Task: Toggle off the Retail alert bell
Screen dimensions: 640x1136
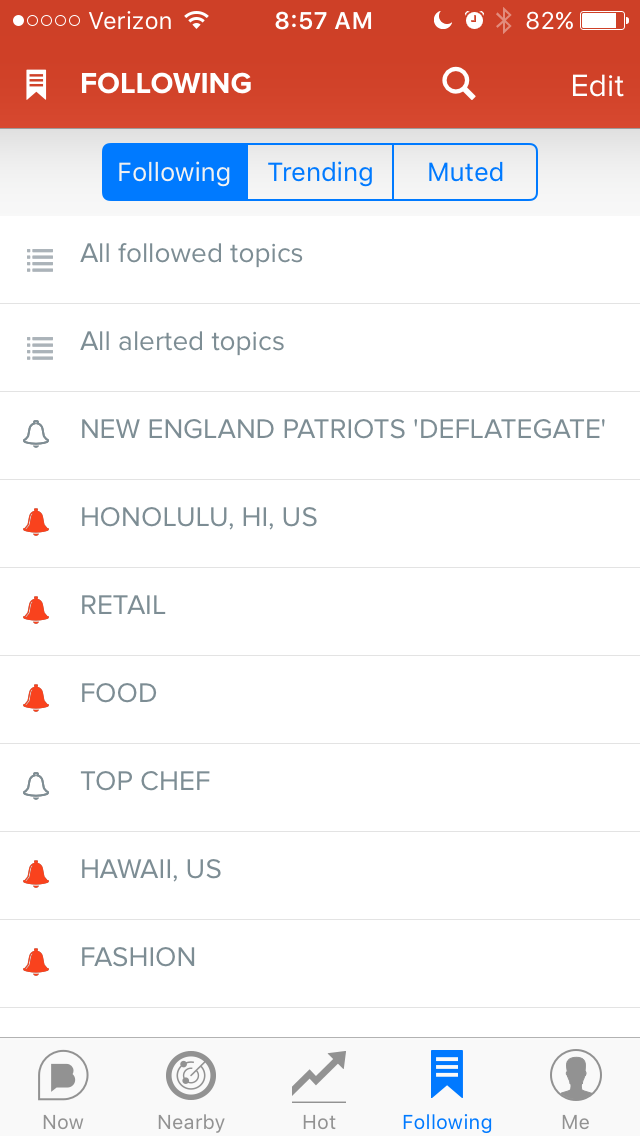Action: click(36, 610)
